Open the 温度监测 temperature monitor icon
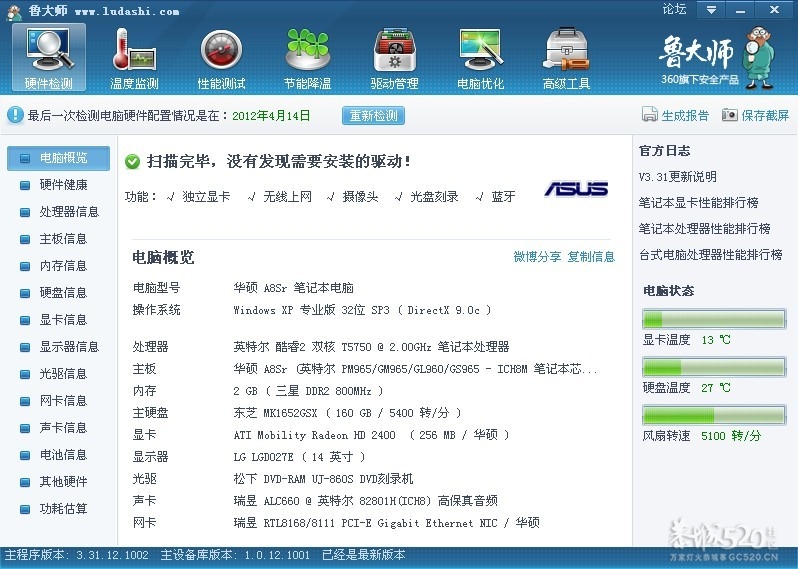The image size is (798, 569). 134,58
